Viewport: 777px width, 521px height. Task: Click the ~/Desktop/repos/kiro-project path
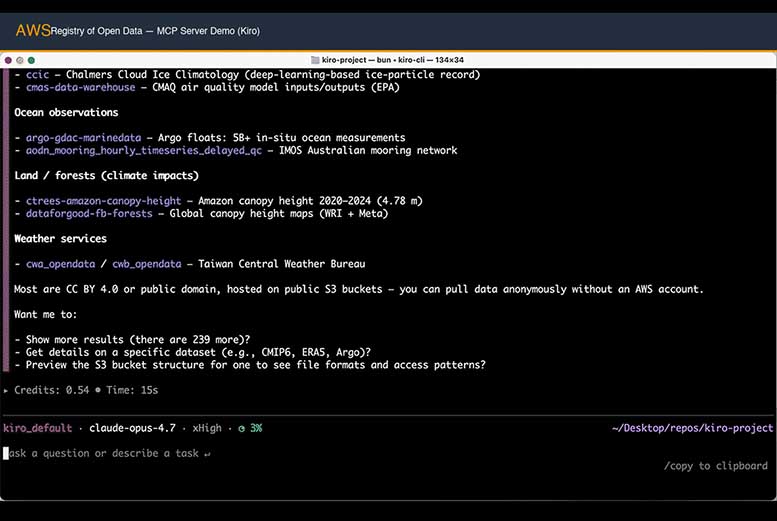692,428
